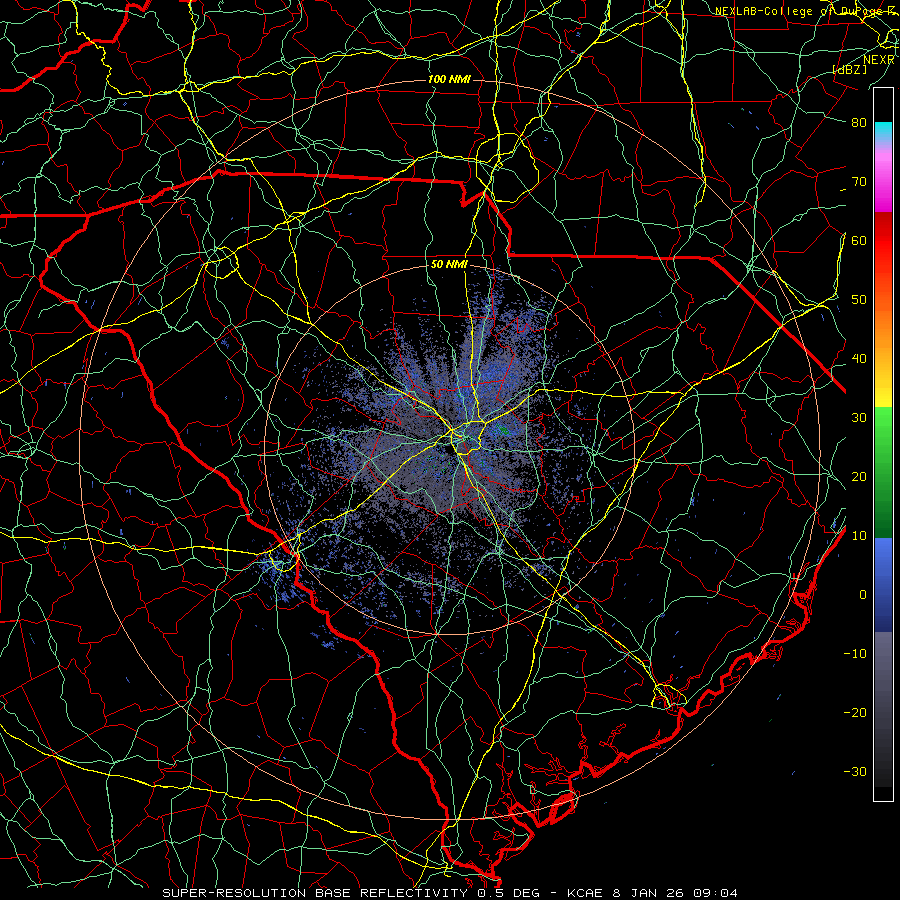Click the -30 value on the dBZ scale
This screenshot has width=900, height=900.
click(x=855, y=772)
